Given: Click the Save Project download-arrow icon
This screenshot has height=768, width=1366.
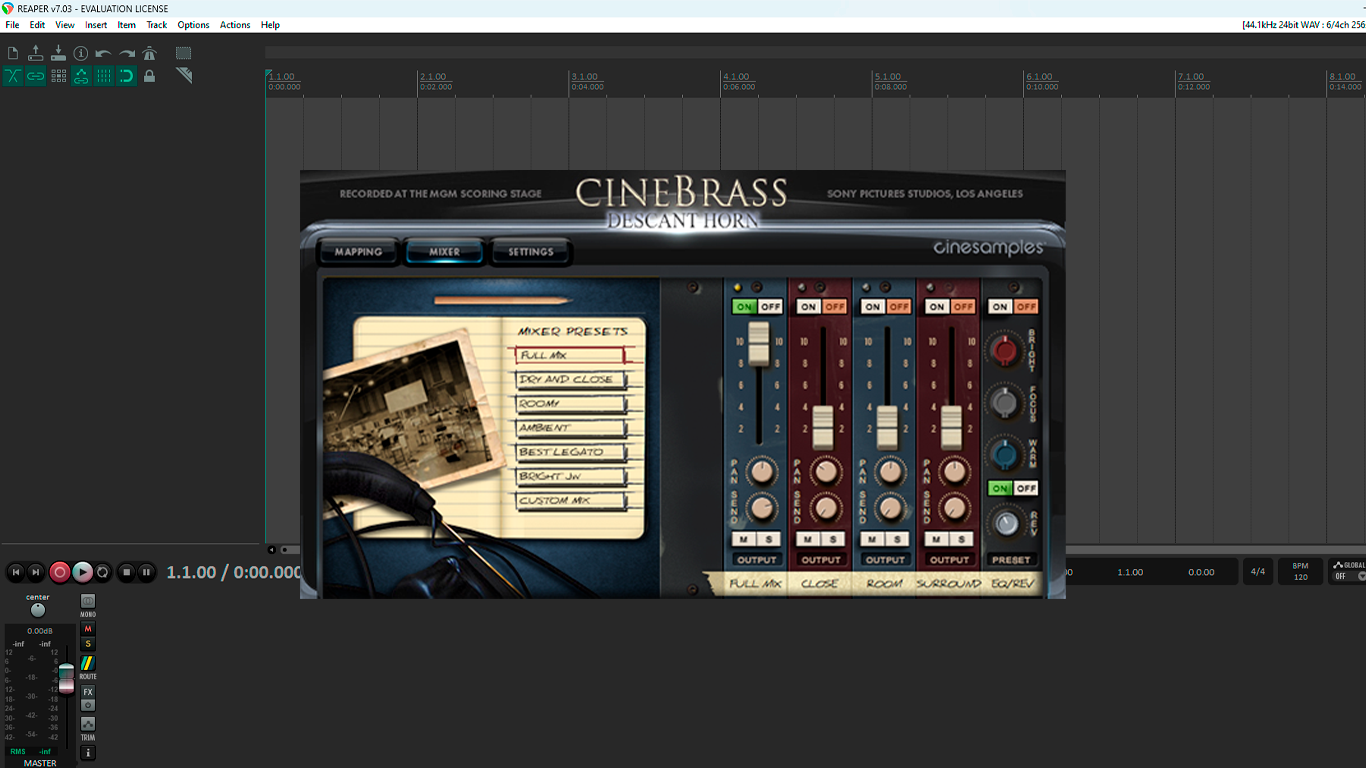Looking at the screenshot, I should pos(58,53).
